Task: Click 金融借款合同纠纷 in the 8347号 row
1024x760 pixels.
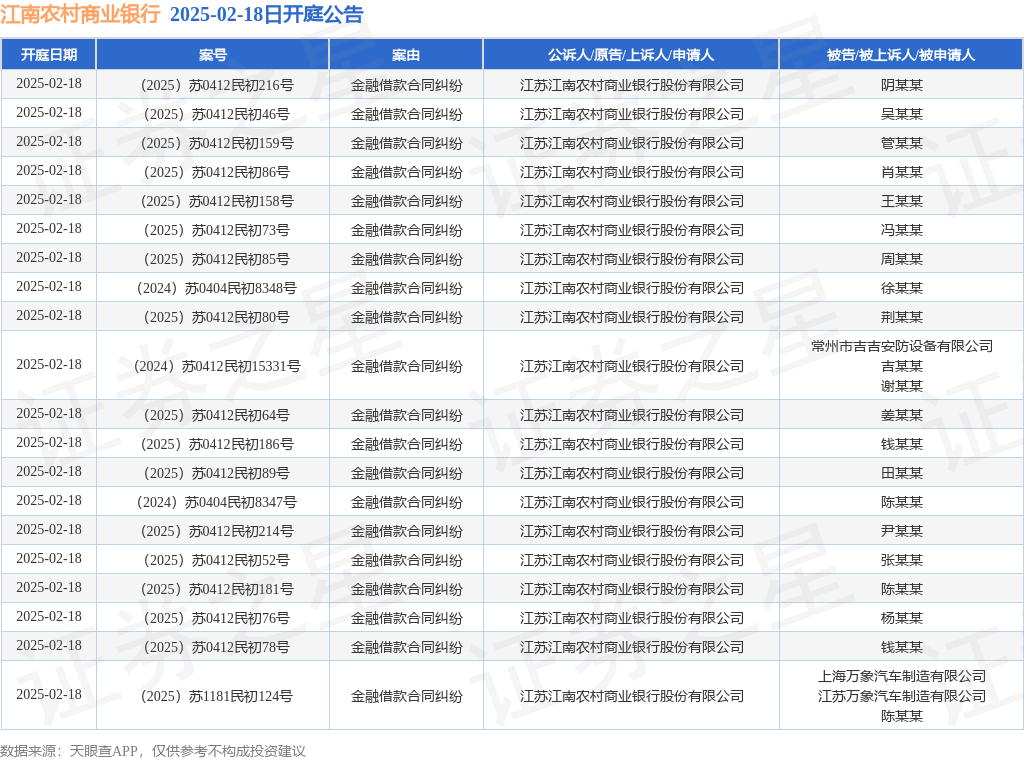Action: tap(406, 502)
